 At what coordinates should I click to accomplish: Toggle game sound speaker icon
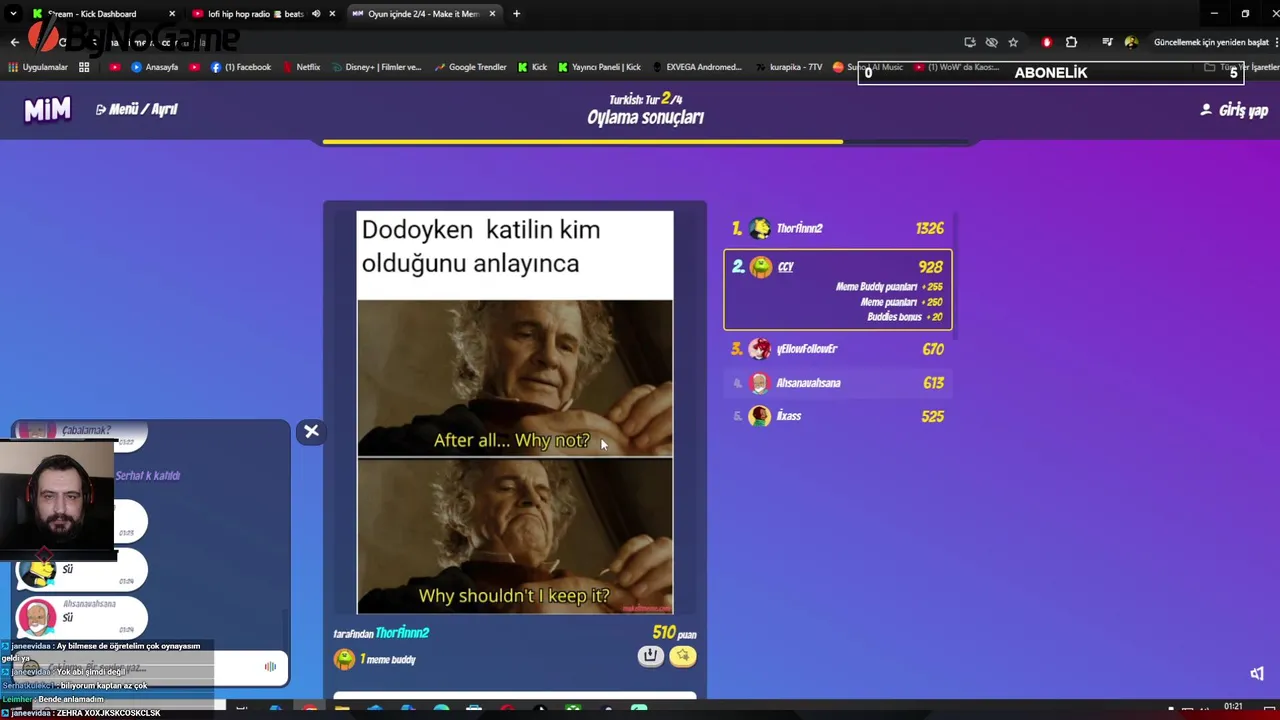point(1257,673)
